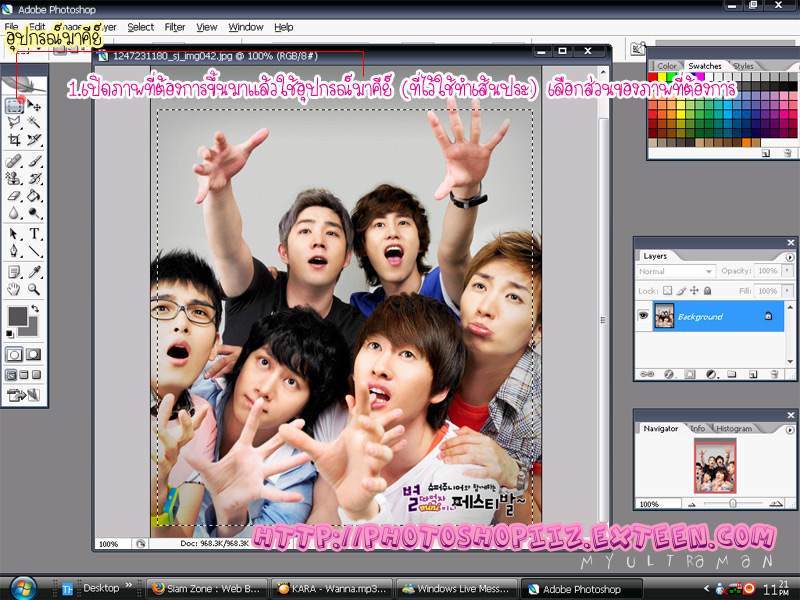
Task: Toggle lock image pixels brush icon
Action: pyautogui.click(x=681, y=291)
